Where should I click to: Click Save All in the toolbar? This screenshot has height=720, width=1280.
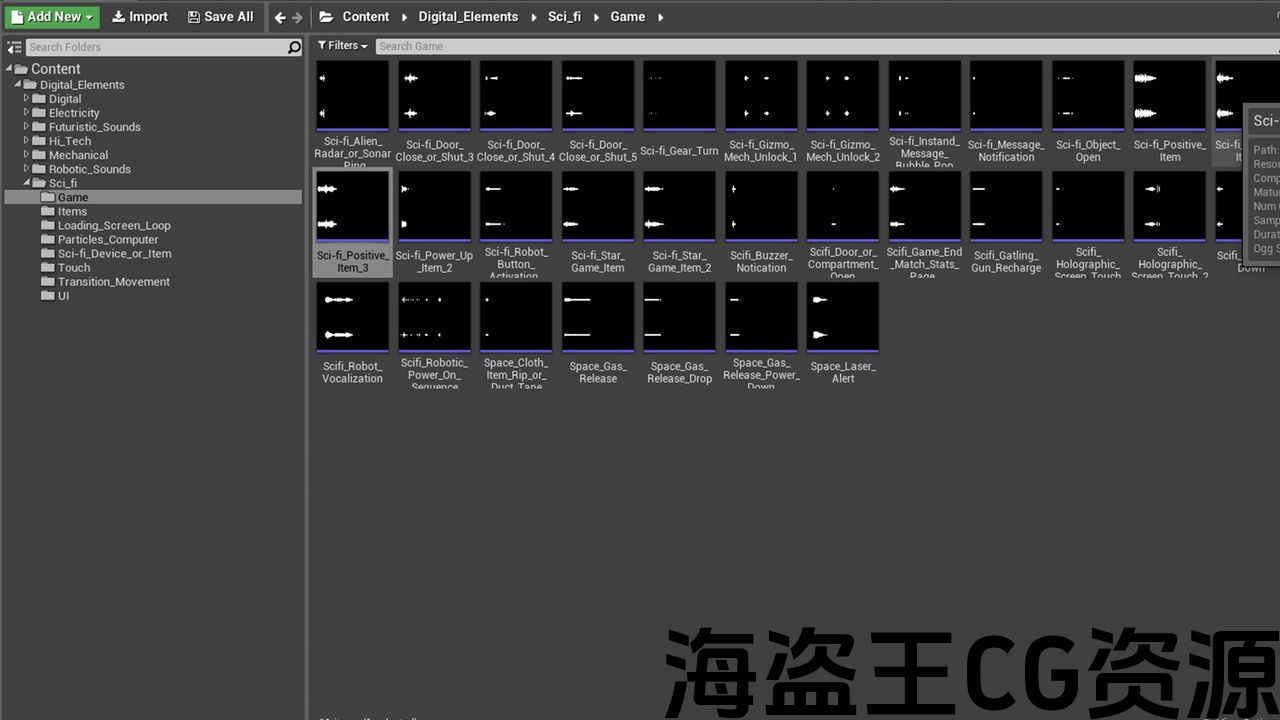click(x=220, y=17)
